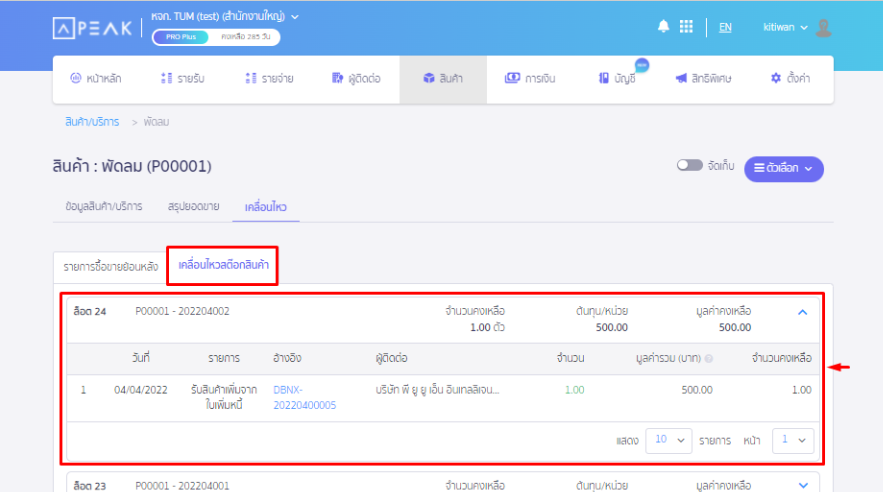Expand the ล็อต 23 section

pyautogui.click(x=803, y=485)
